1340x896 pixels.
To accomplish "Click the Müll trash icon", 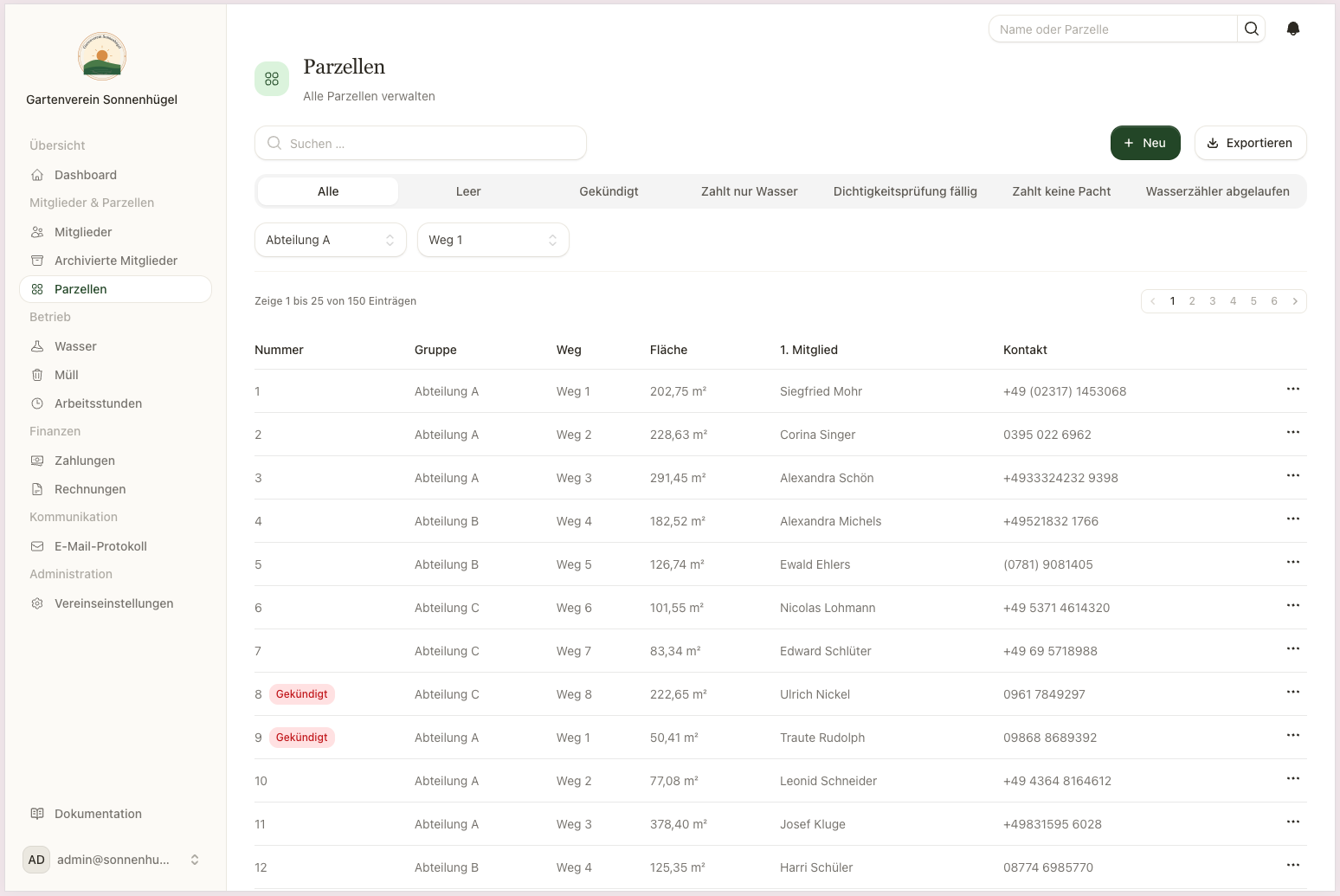I will tap(37, 375).
